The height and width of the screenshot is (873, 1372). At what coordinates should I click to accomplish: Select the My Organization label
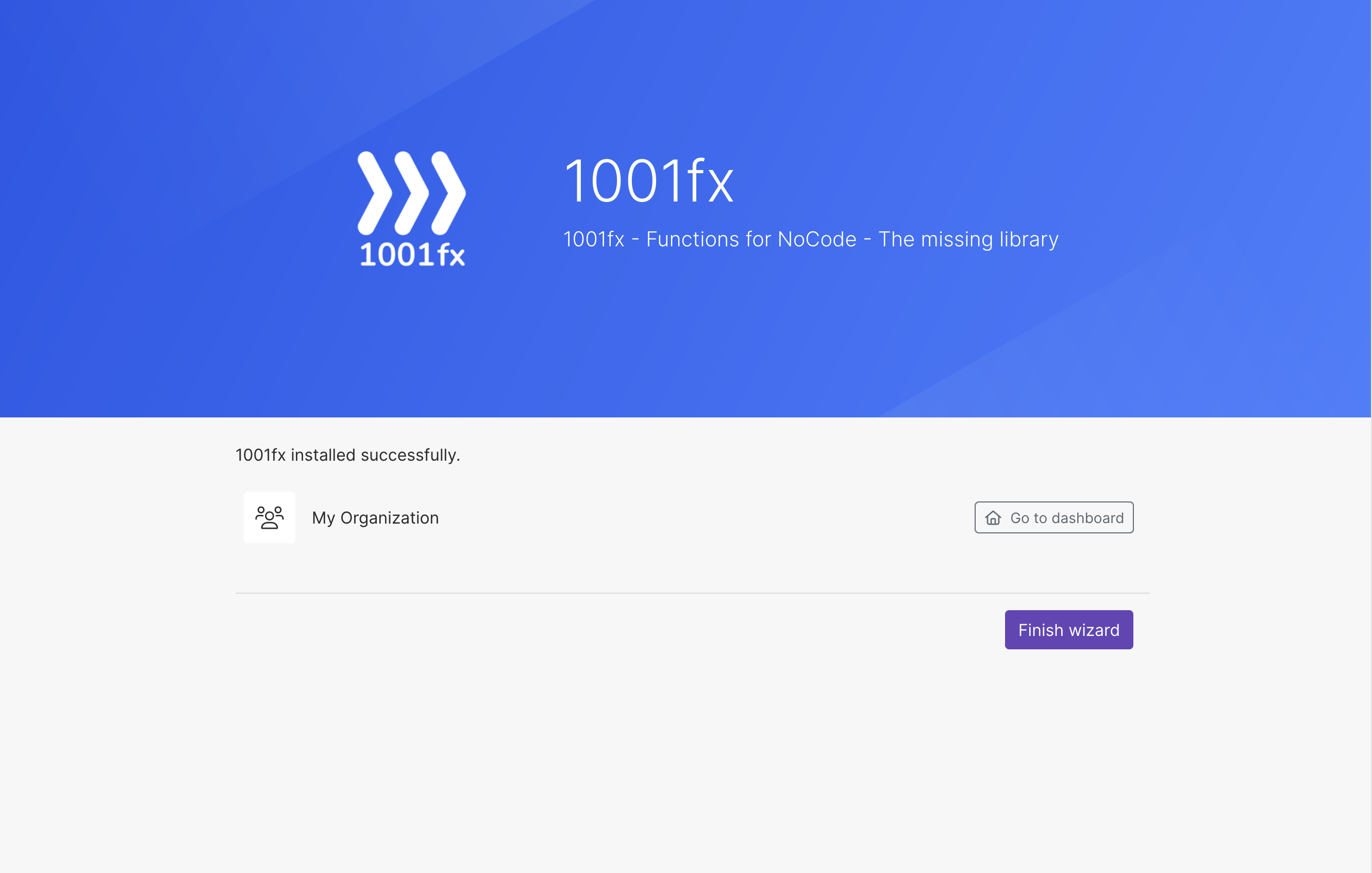coord(375,518)
